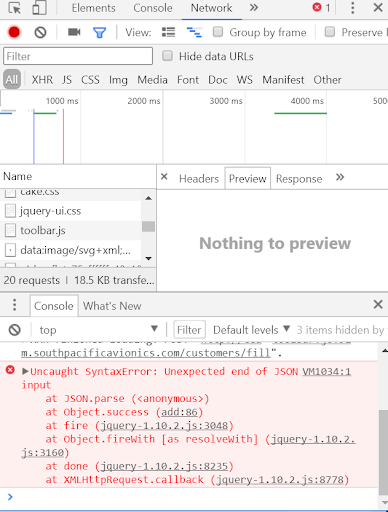Click the red error count badge
The height and width of the screenshot is (512, 388).
[321, 7]
